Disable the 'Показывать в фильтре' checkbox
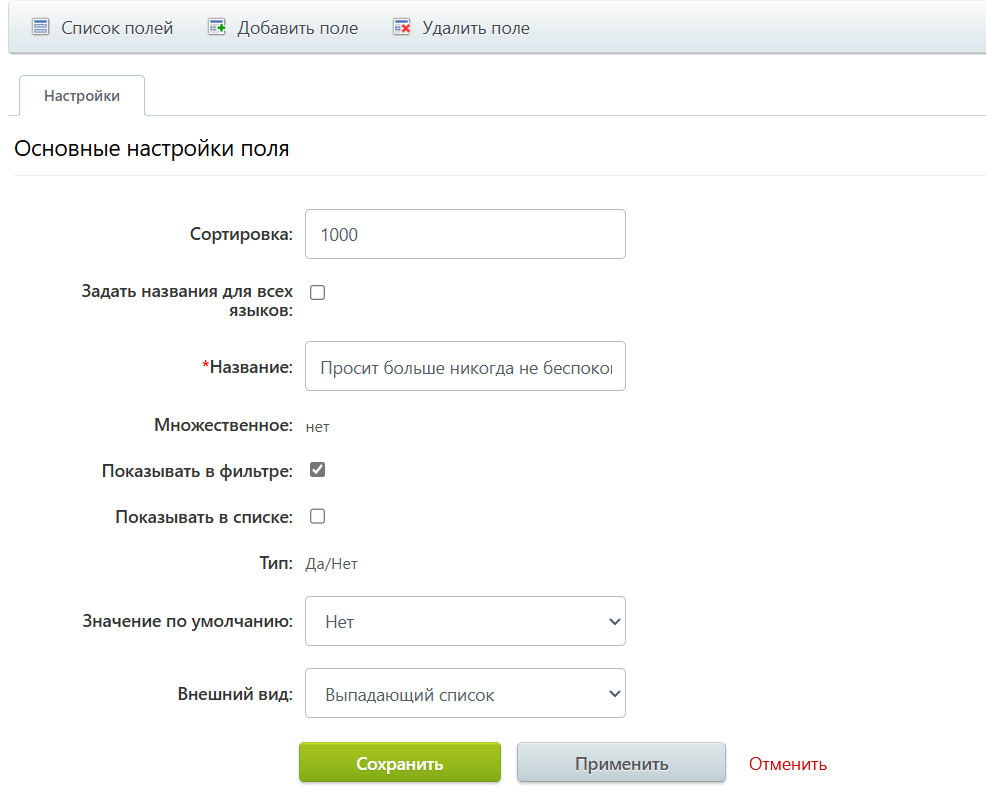This screenshot has width=986, height=791. [x=317, y=469]
